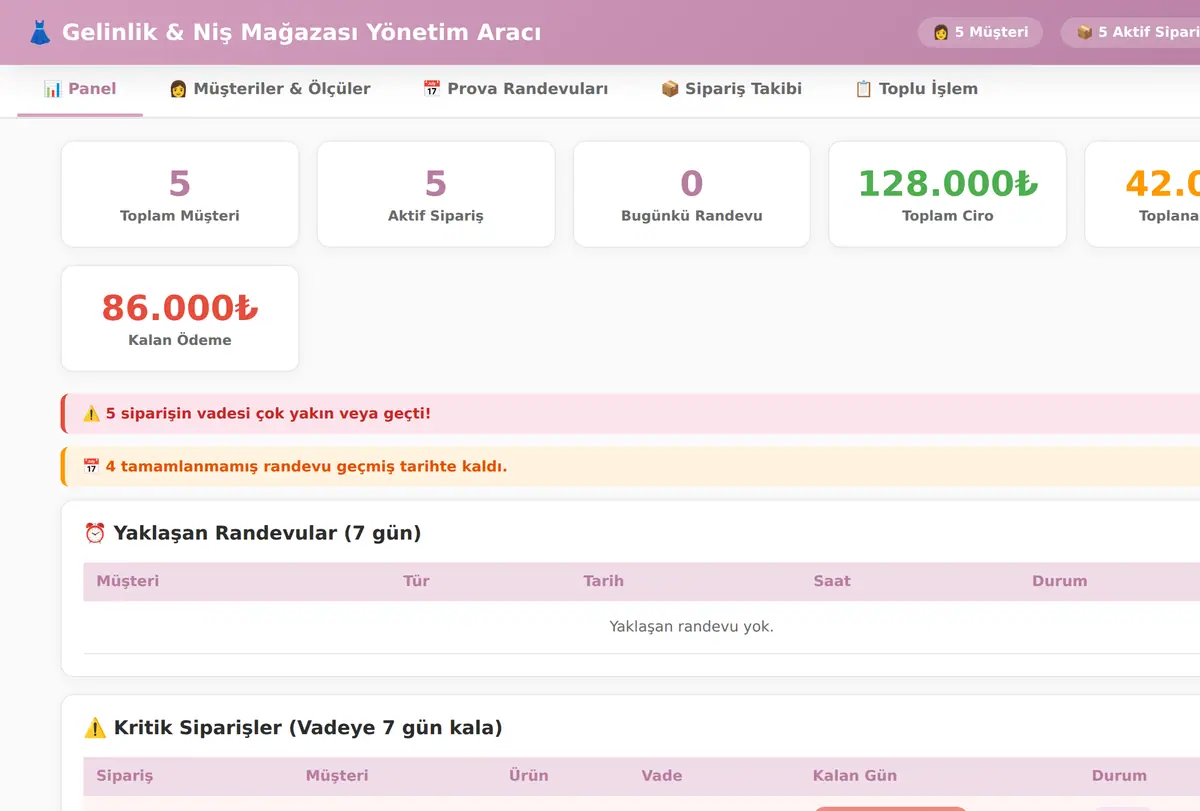Select the Toplu İşlem tab
The image size is (1200, 811).
[916, 89]
